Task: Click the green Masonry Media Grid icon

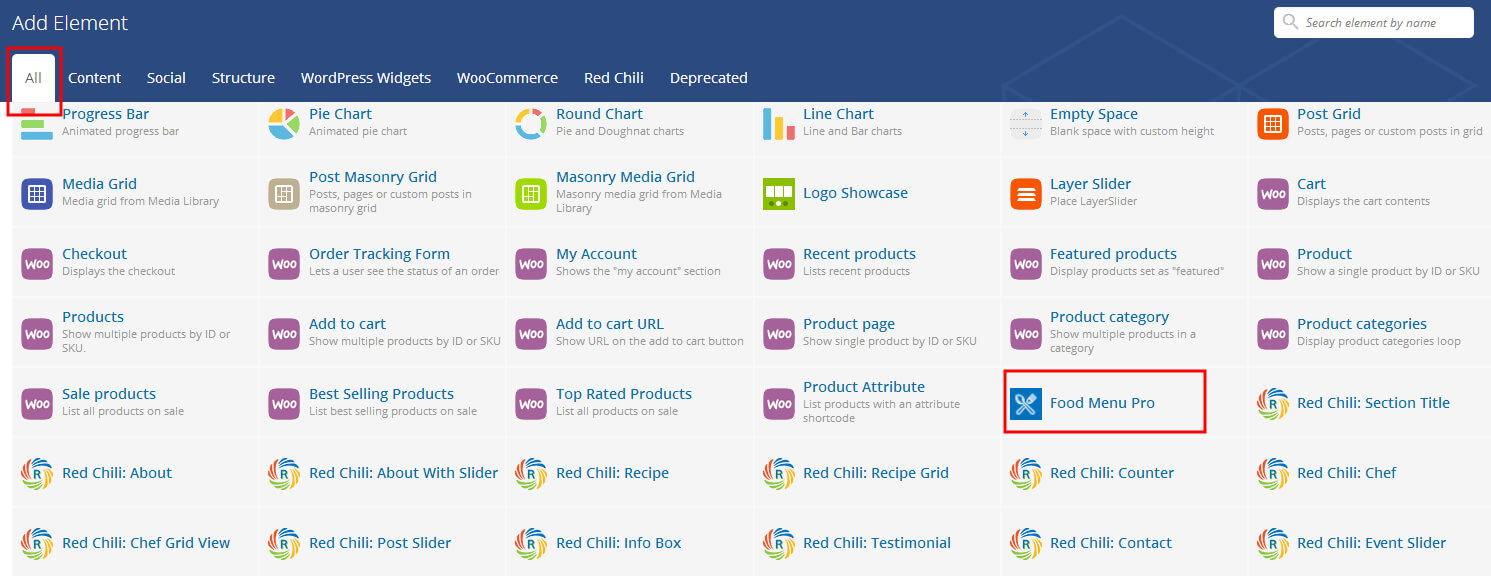Action: pyautogui.click(x=531, y=194)
